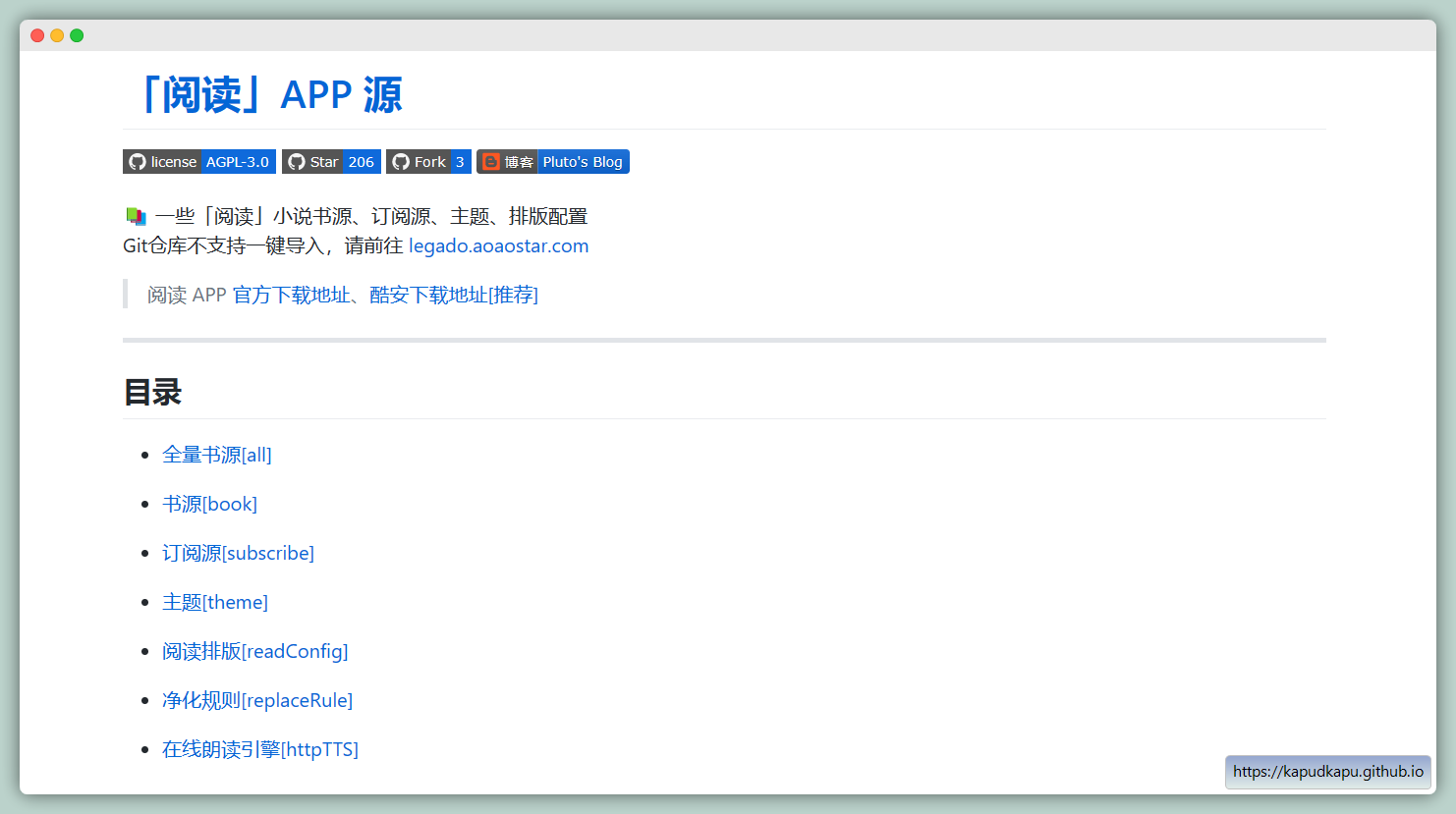The width and height of the screenshot is (1456, 814).
Task: Click the kapudkapu.github.io URL label
Action: point(1327,772)
